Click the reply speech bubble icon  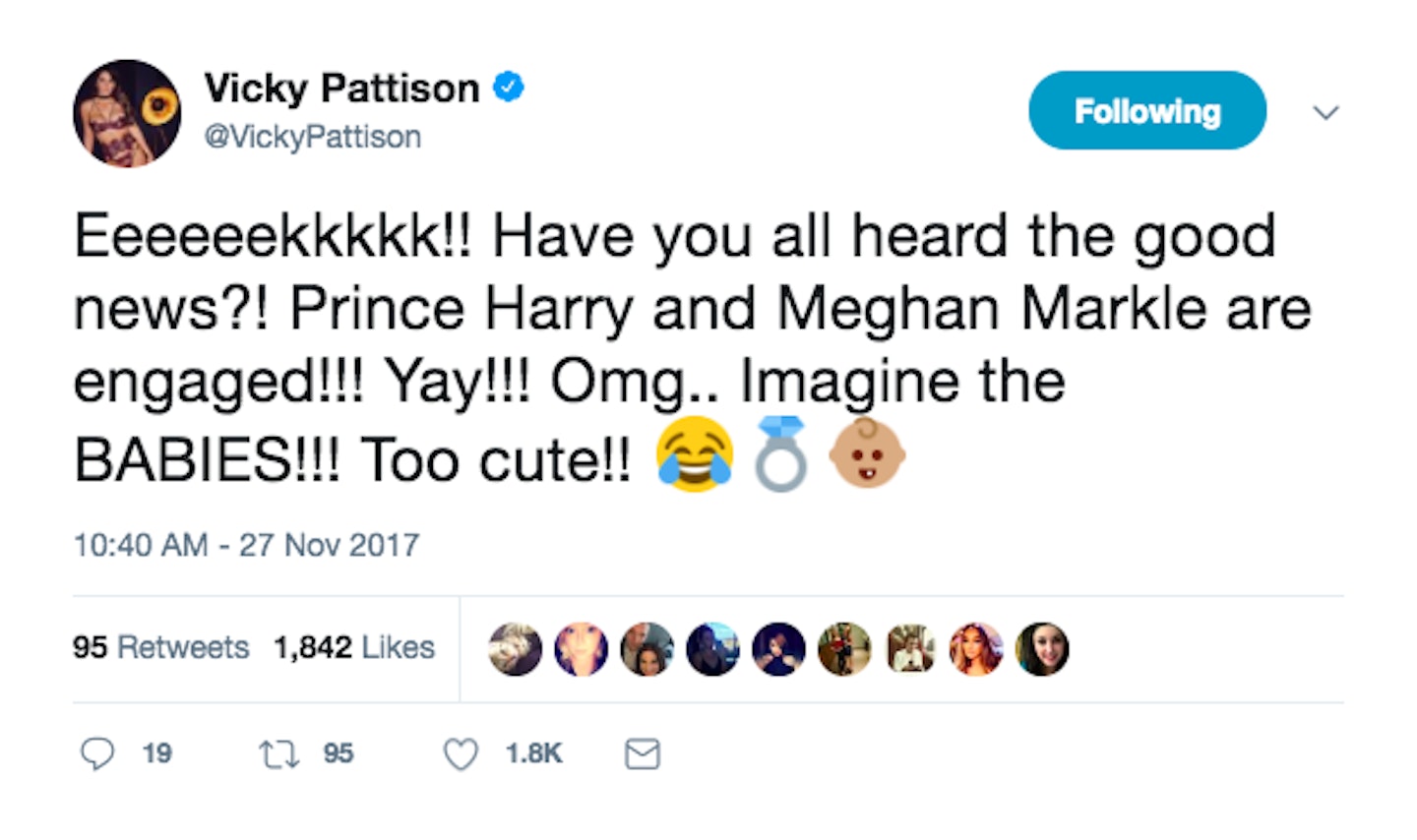[96, 754]
